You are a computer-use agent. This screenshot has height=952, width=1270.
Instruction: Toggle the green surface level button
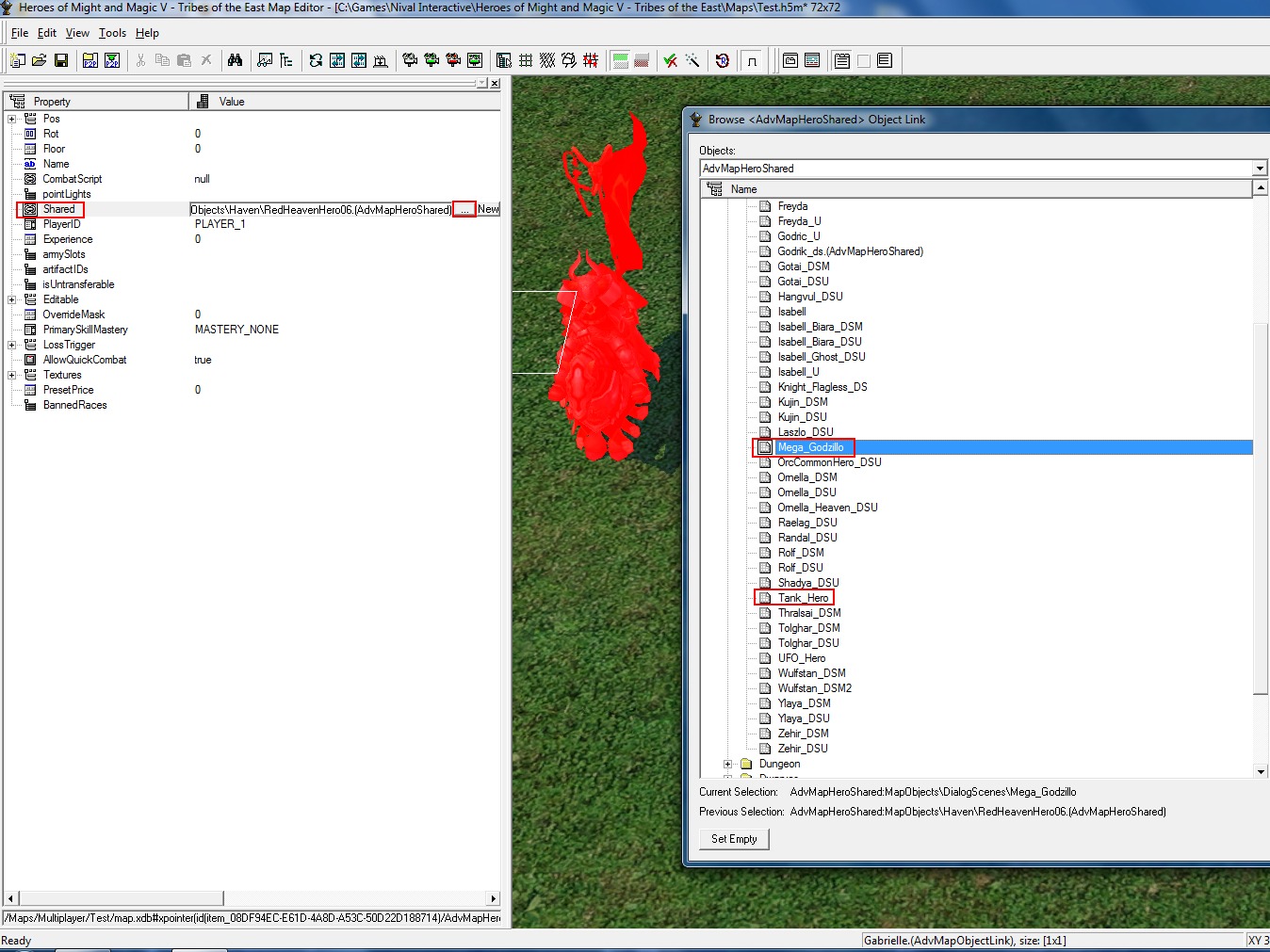(620, 60)
